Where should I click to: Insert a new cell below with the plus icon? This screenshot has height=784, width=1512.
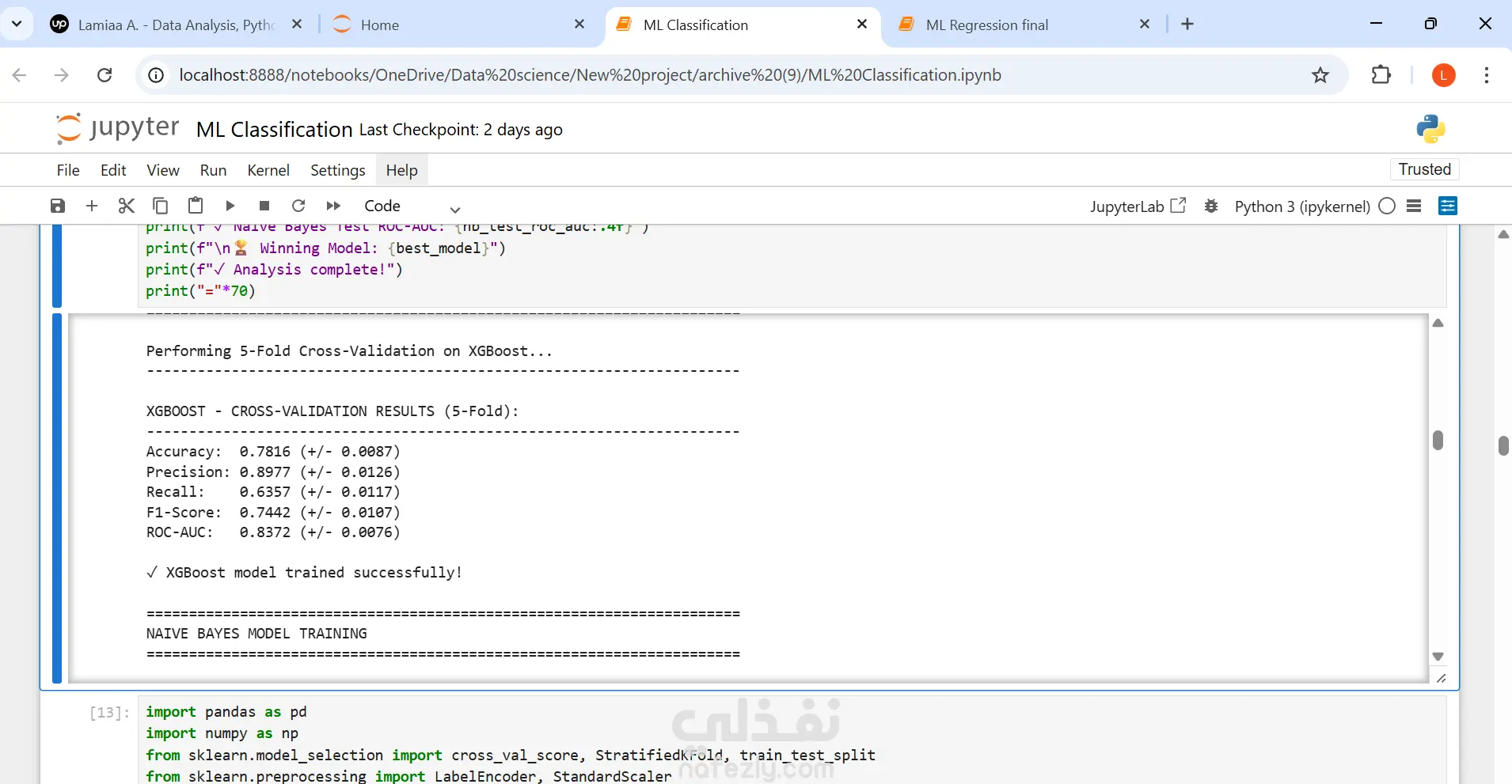(x=92, y=206)
